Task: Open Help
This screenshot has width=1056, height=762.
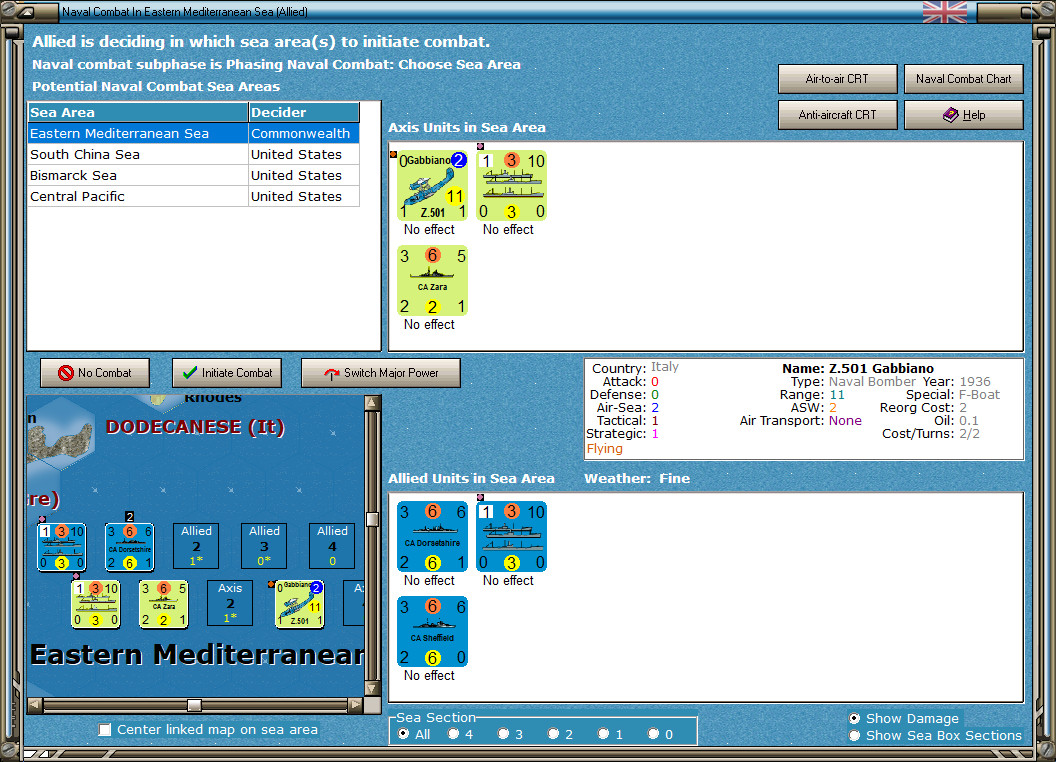Action: (x=964, y=115)
